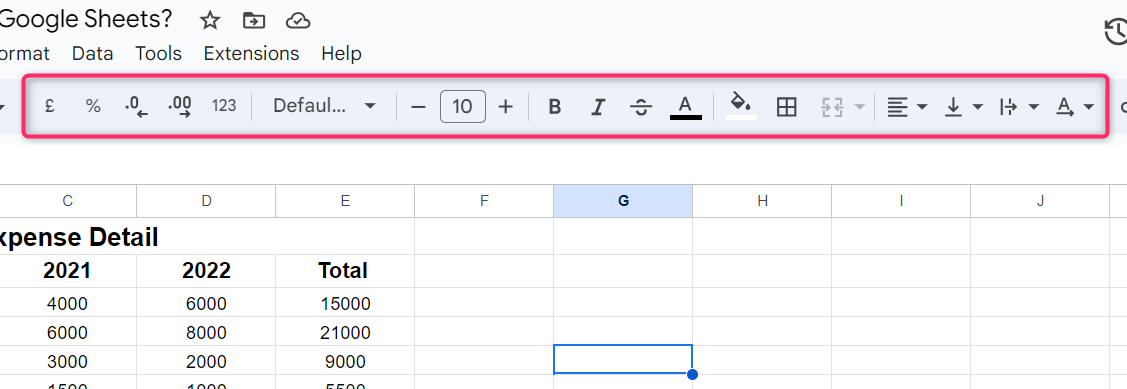Decrease font size with minus button
The height and width of the screenshot is (389, 1127).
418,107
